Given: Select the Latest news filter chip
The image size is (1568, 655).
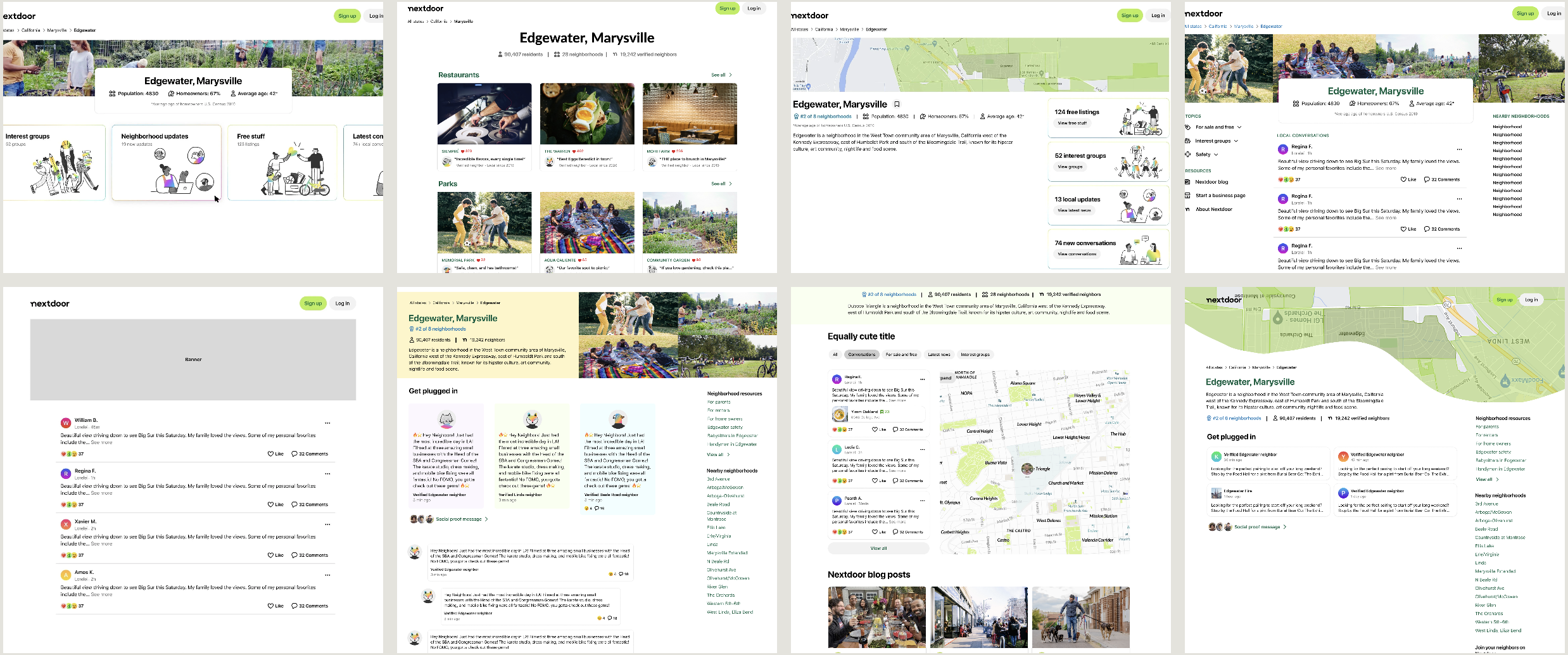Looking at the screenshot, I should (x=939, y=355).
